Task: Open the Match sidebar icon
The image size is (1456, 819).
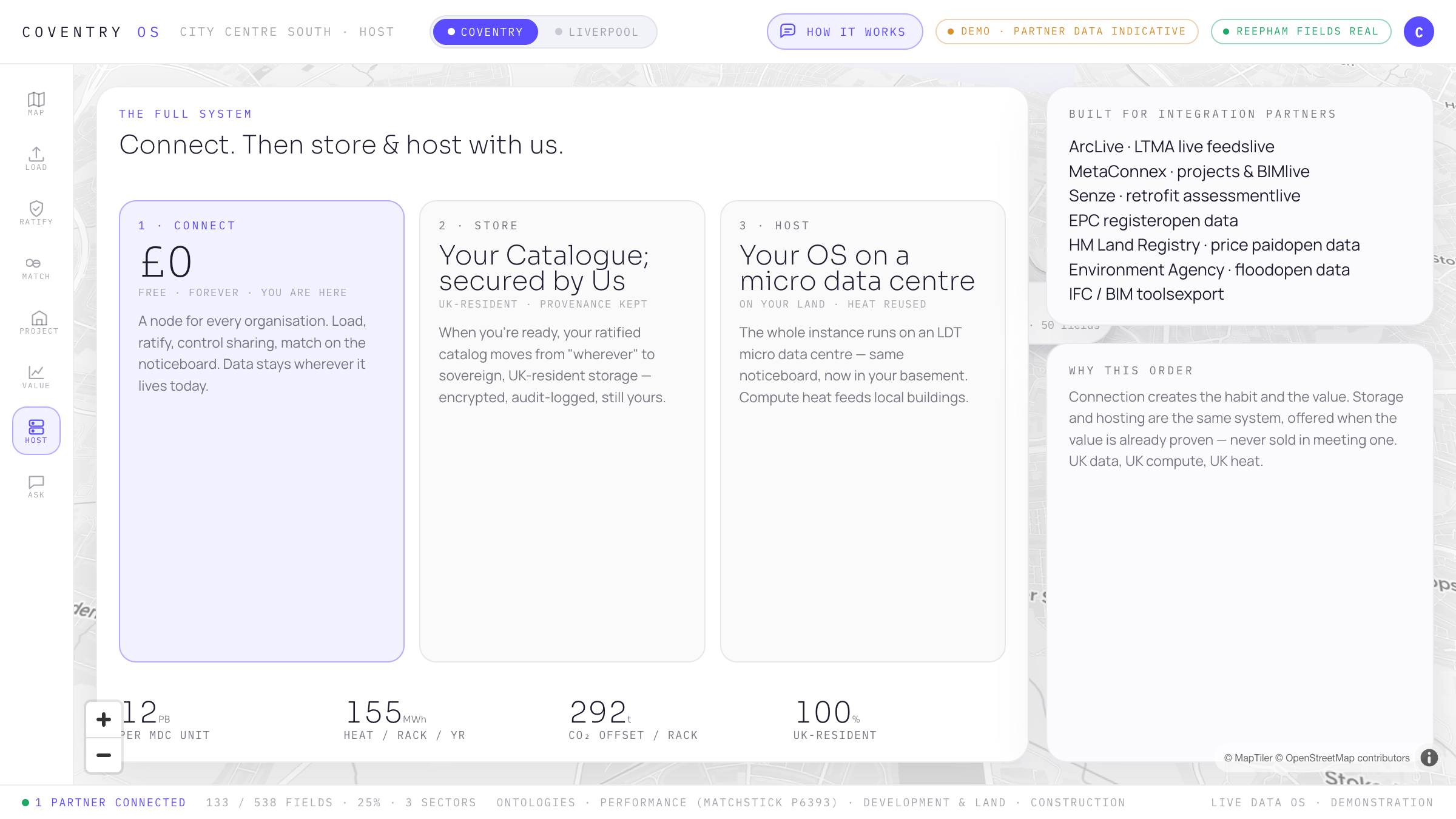Action: pyautogui.click(x=36, y=267)
